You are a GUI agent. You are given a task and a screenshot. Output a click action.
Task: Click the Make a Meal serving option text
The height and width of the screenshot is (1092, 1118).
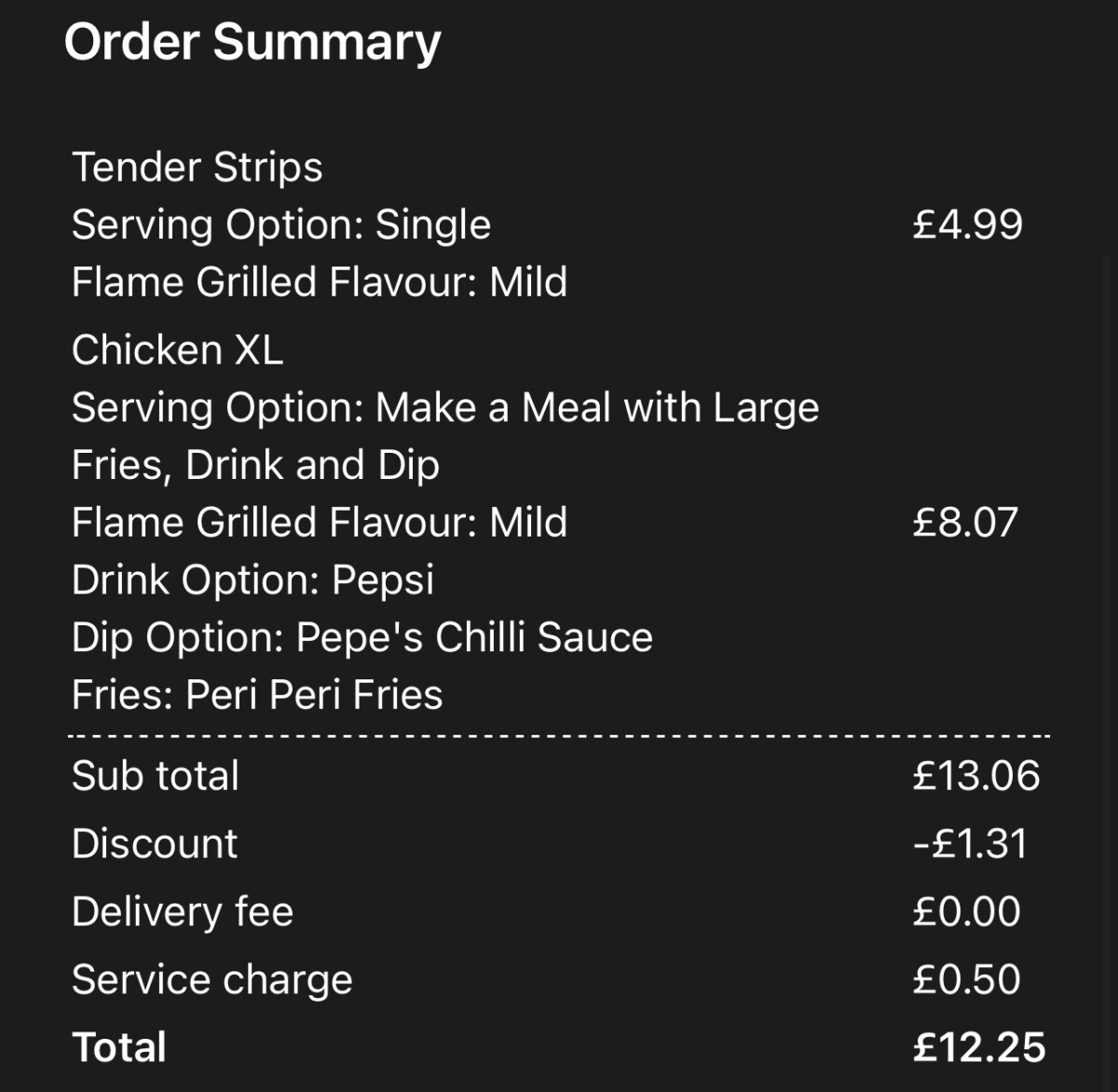444,436
